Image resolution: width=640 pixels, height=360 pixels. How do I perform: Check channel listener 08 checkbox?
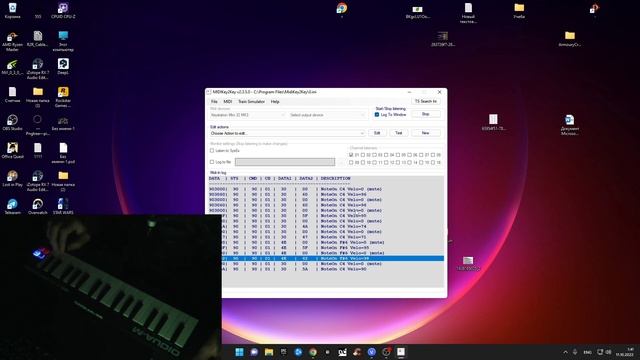433,155
